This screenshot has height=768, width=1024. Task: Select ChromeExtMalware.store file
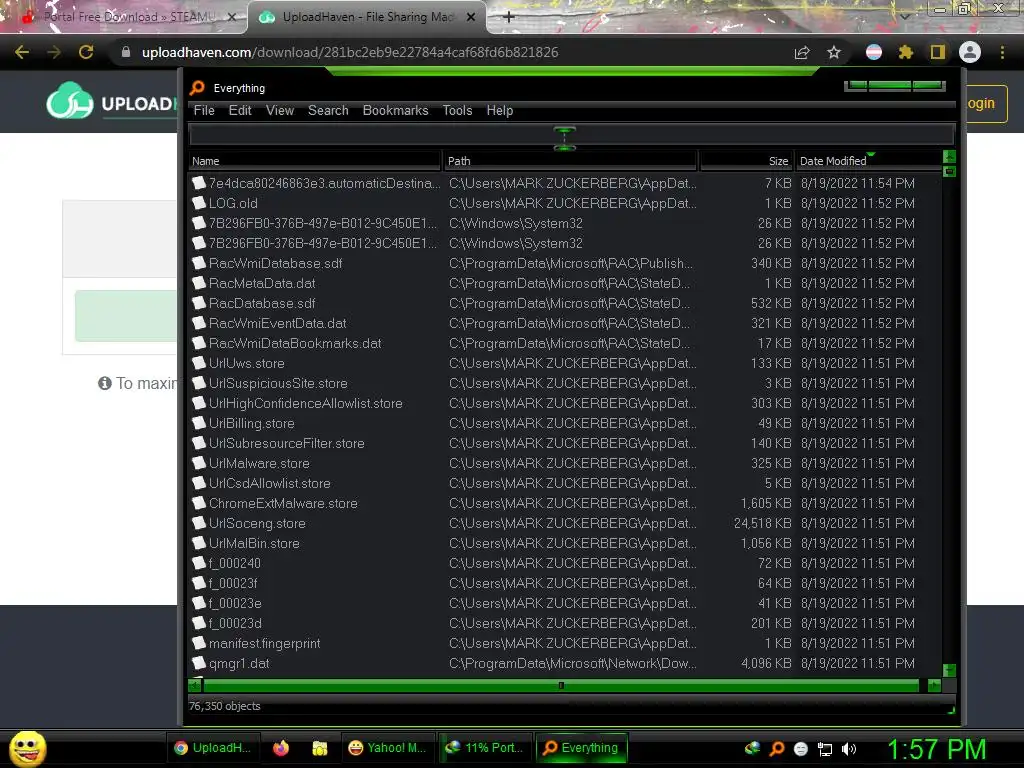tap(283, 504)
